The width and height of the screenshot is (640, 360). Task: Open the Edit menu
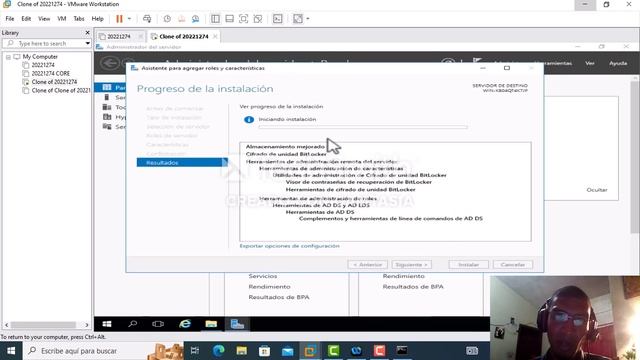pos(26,19)
